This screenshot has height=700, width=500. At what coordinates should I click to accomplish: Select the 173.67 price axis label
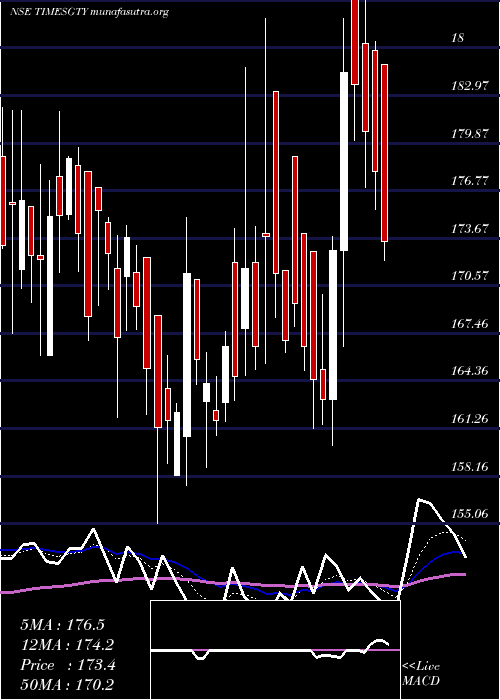click(470, 229)
